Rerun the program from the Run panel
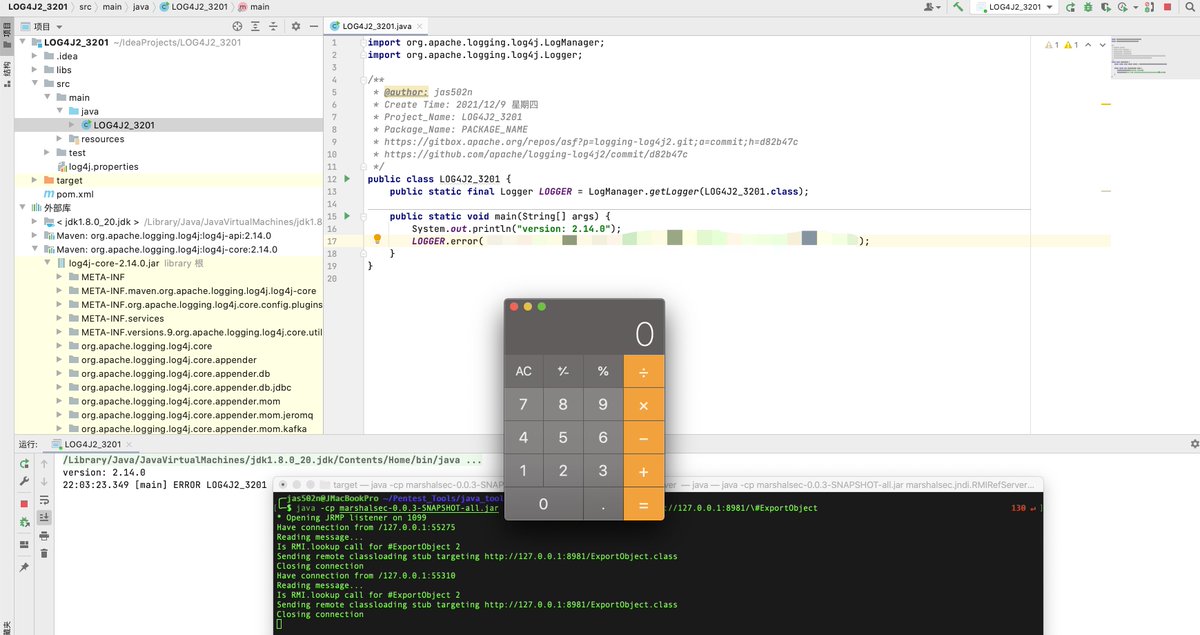The image size is (1200, 635). tap(24, 463)
